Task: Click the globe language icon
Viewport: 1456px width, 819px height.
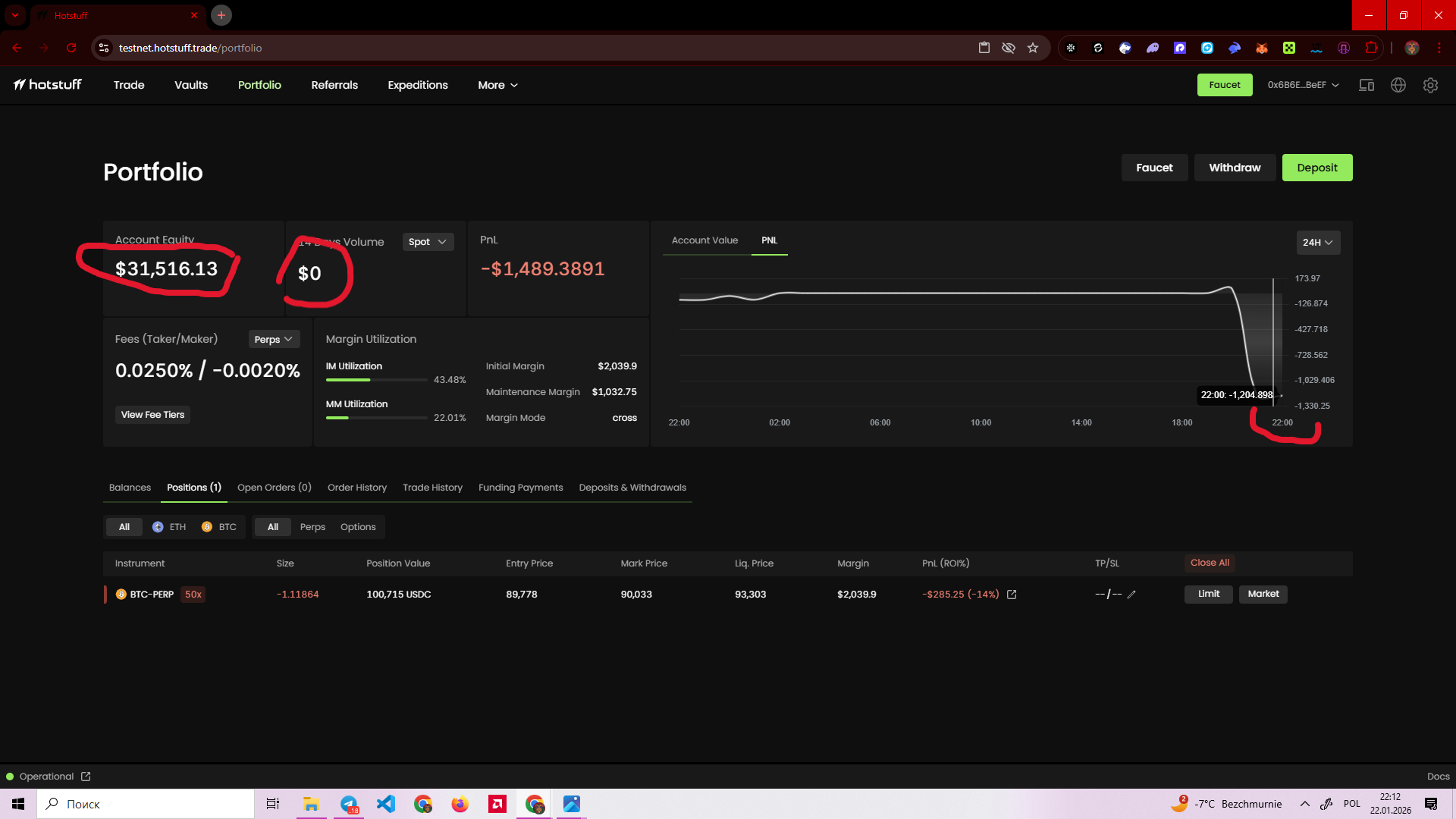Action: coord(1398,85)
